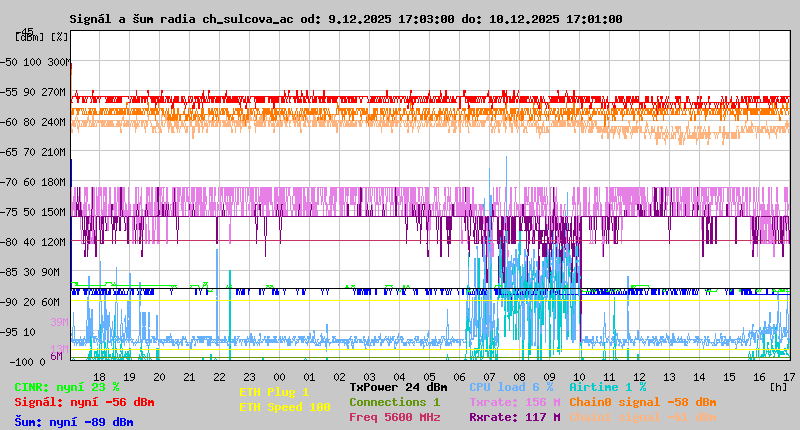Click the '180M' y-axis label
Viewport: 800px width, 430px height.
pos(54,182)
